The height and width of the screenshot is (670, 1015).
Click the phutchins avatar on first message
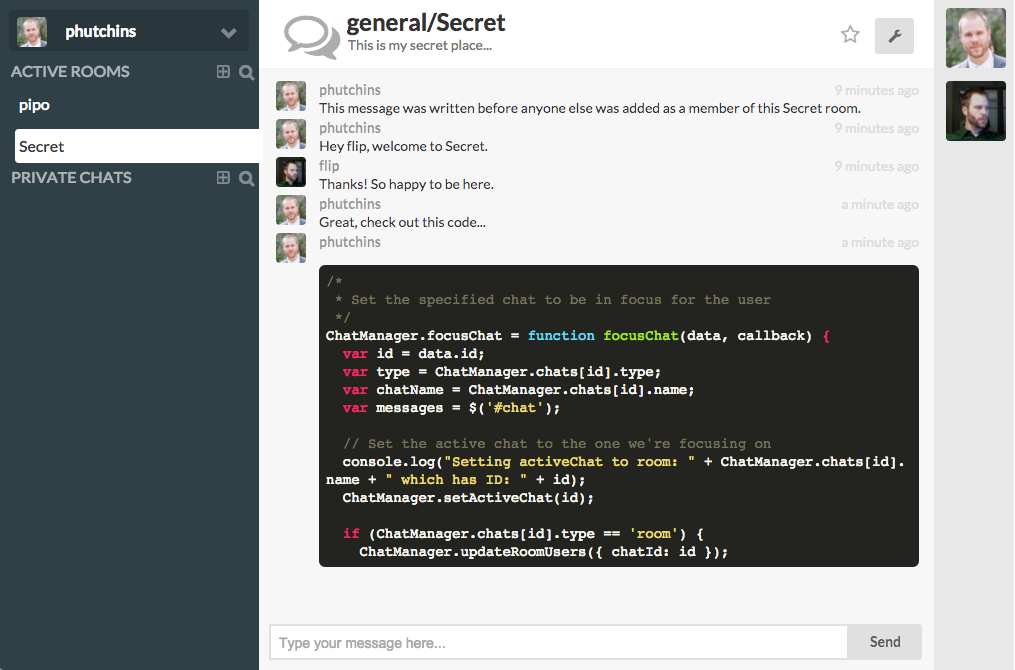pyautogui.click(x=291, y=97)
